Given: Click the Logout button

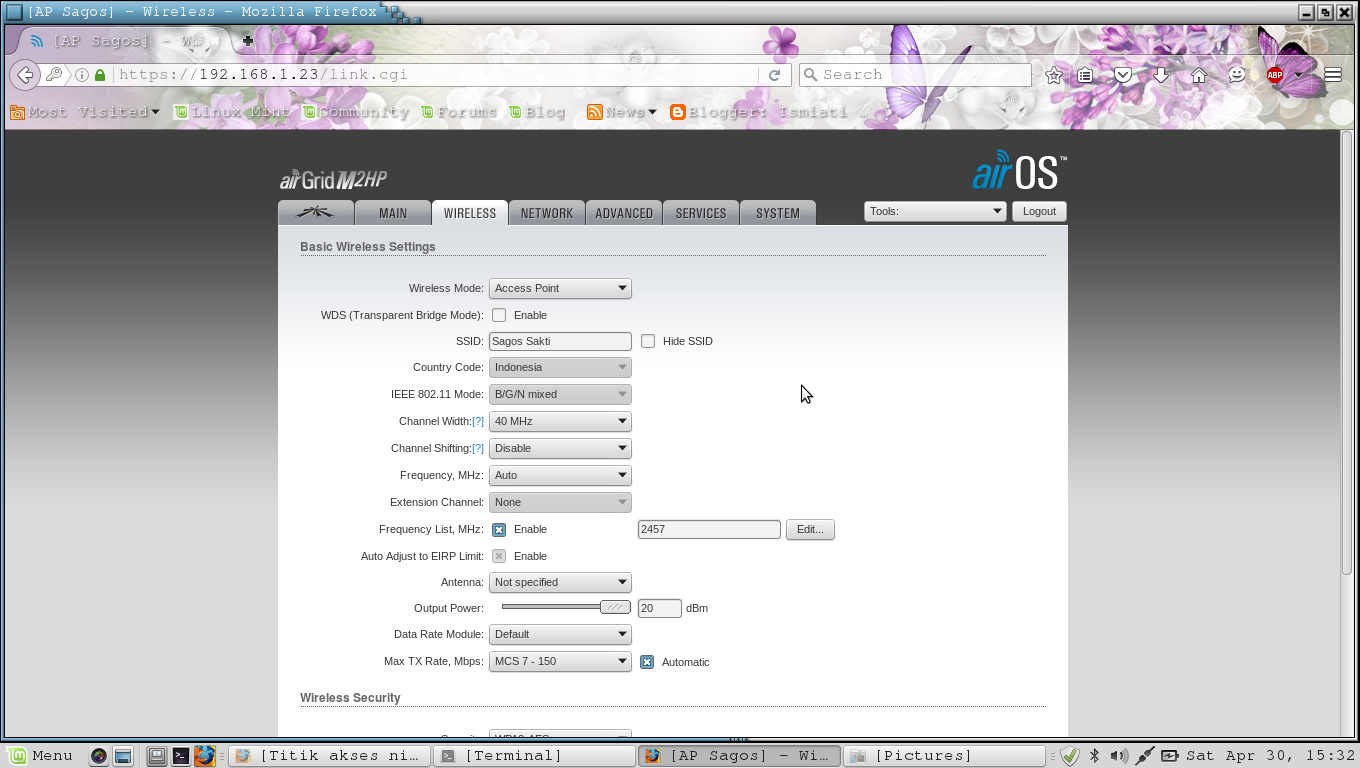Looking at the screenshot, I should pos(1038,211).
